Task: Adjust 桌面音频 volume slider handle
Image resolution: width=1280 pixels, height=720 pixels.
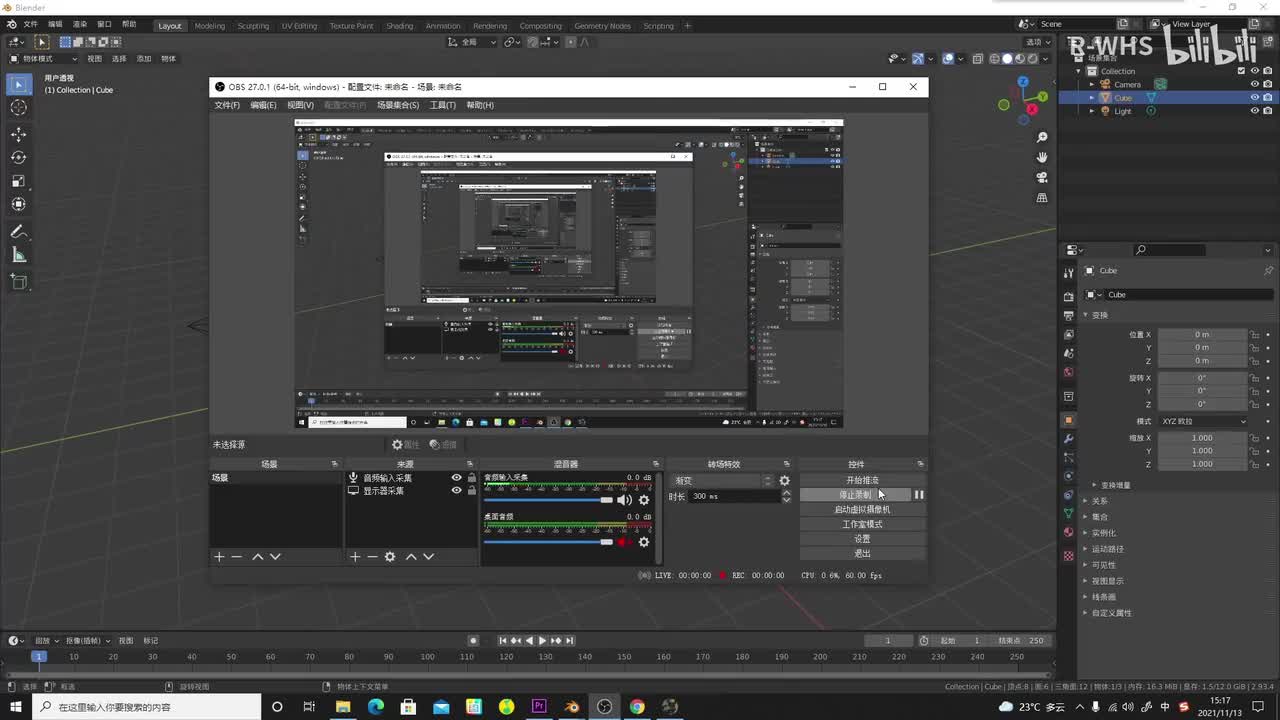Action: [606, 542]
